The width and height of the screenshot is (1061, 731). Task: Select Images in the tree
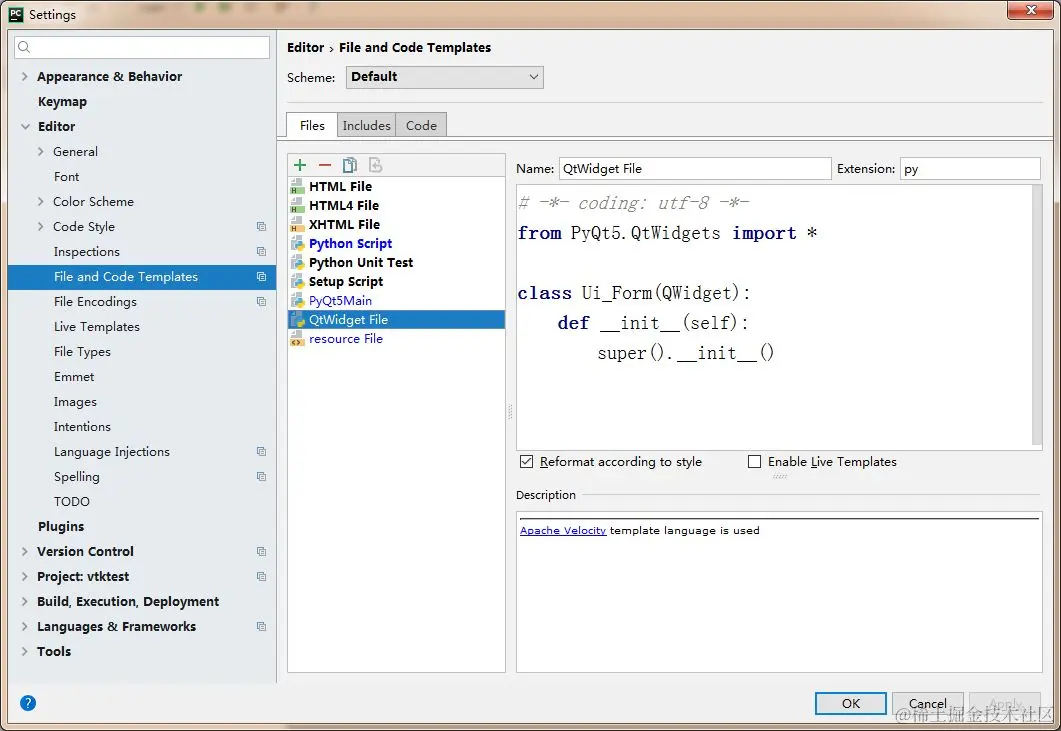pos(75,402)
